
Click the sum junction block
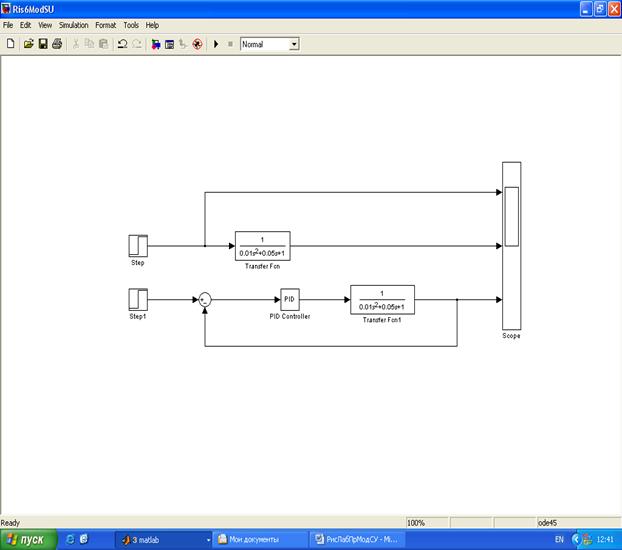(x=204, y=299)
